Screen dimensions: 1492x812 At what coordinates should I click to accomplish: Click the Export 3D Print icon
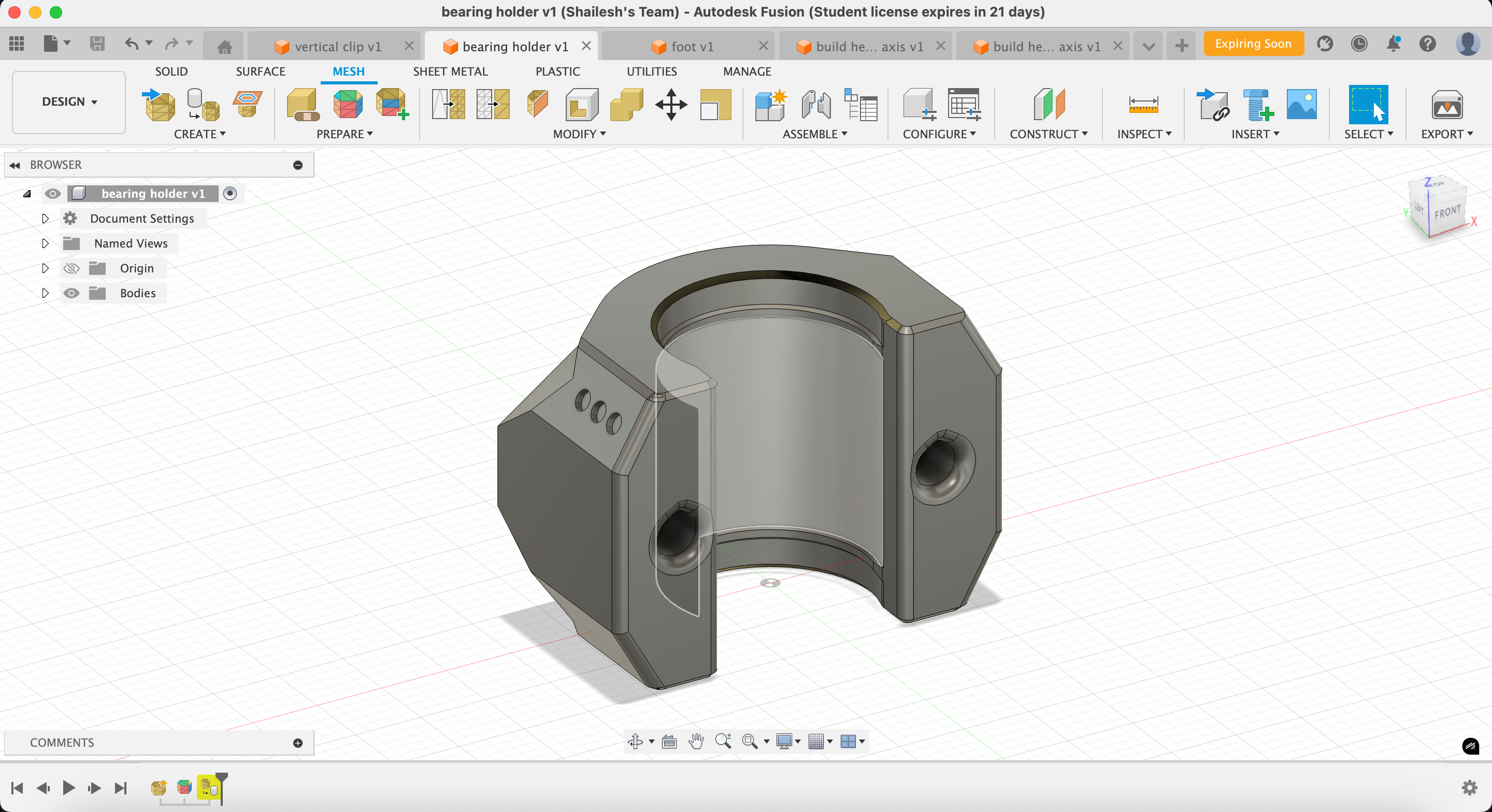pos(1447,105)
